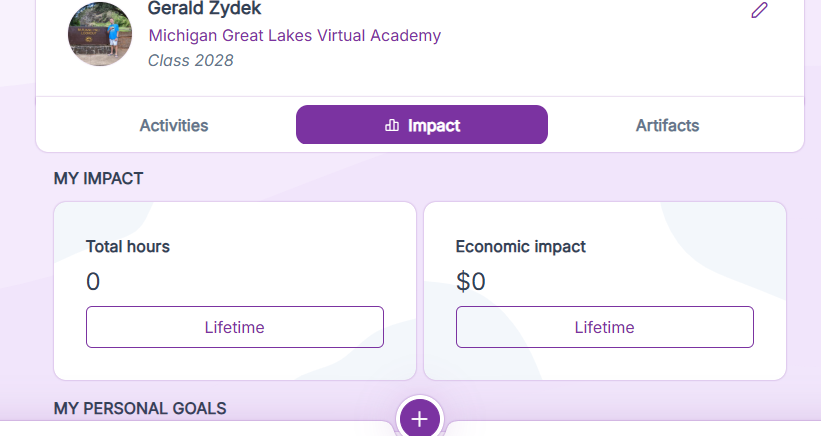Click Lifetime button under Economic impact
The image size is (821, 436).
(604, 327)
